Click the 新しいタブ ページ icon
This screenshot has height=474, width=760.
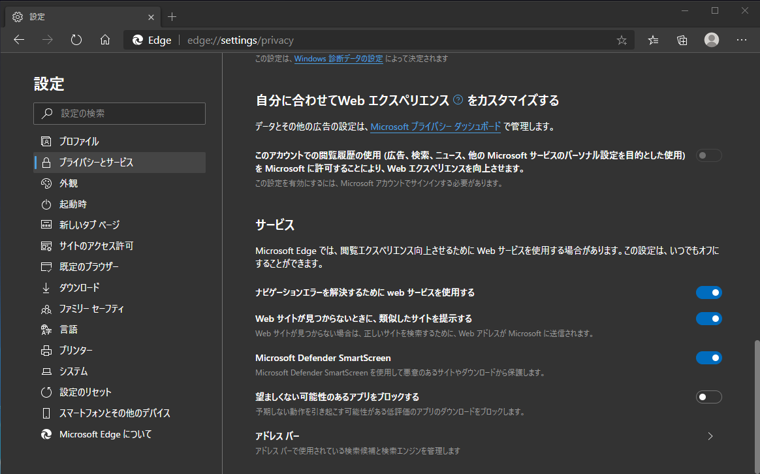point(46,225)
